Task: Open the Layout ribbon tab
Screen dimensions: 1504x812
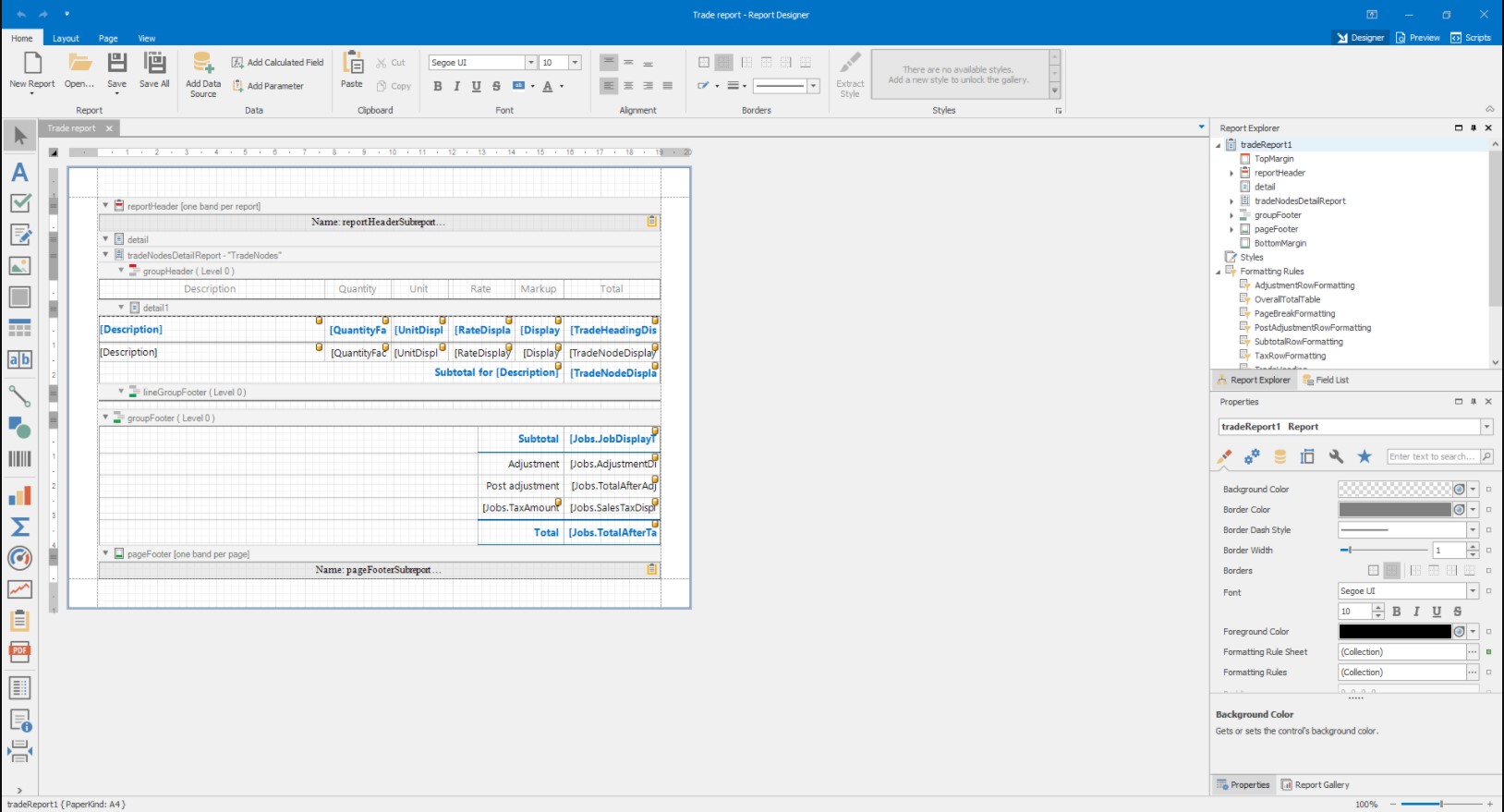Action: [66, 39]
